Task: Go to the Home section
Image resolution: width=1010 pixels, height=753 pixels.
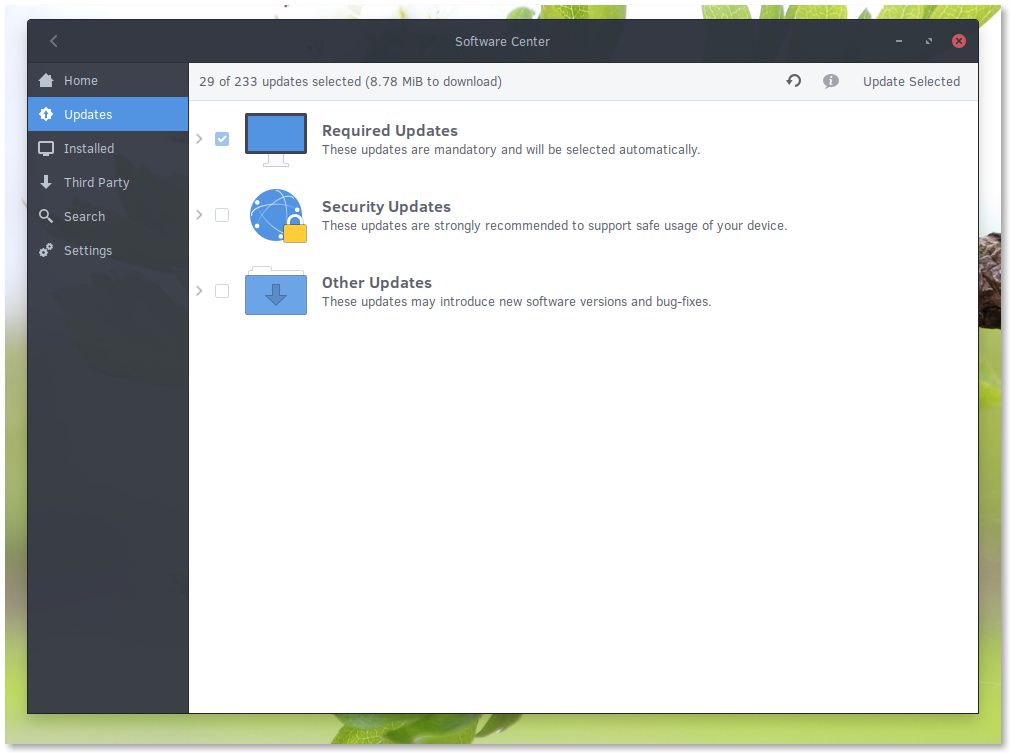Action: pyautogui.click(x=108, y=81)
